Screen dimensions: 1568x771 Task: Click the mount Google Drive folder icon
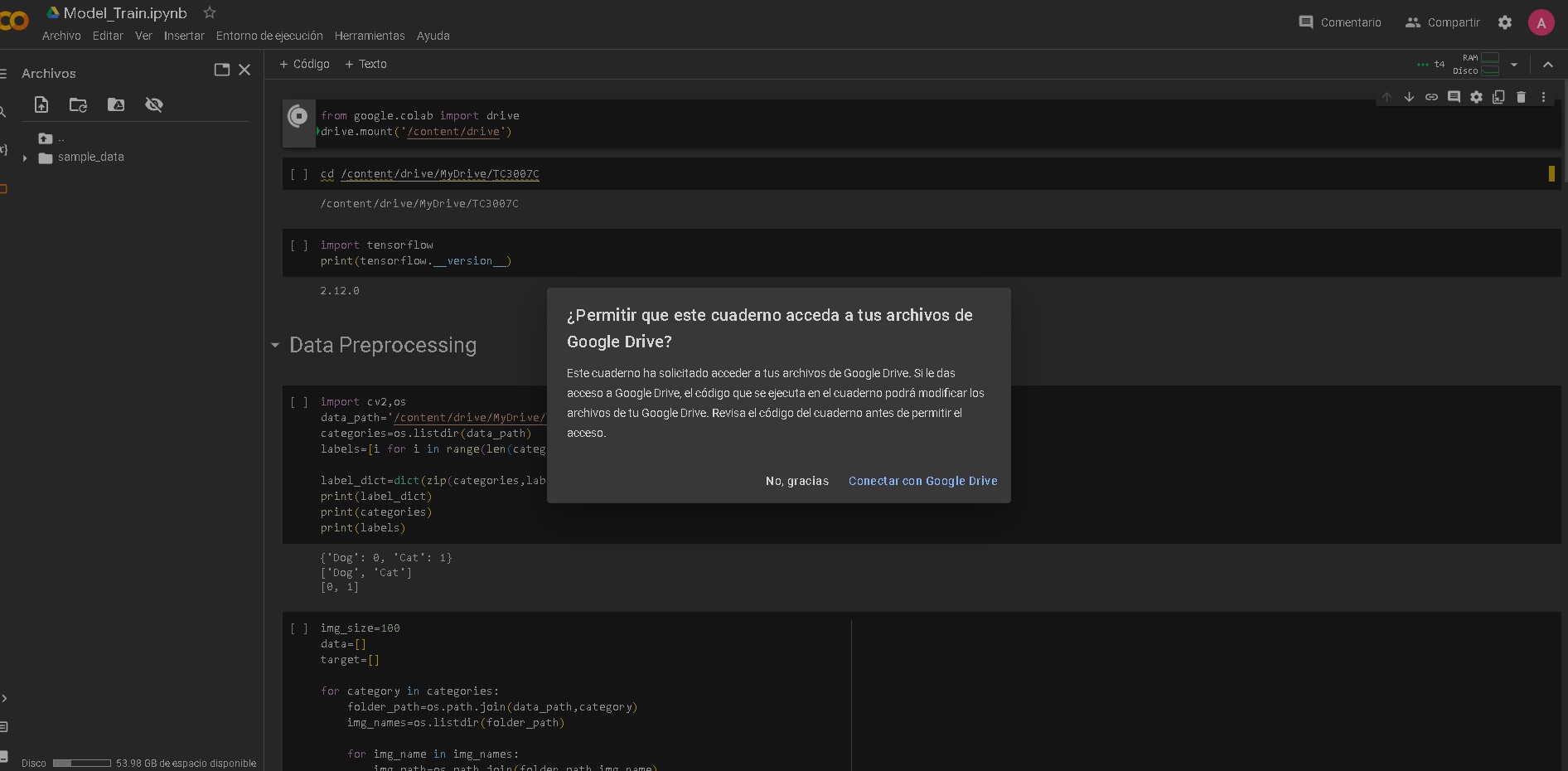coord(116,104)
